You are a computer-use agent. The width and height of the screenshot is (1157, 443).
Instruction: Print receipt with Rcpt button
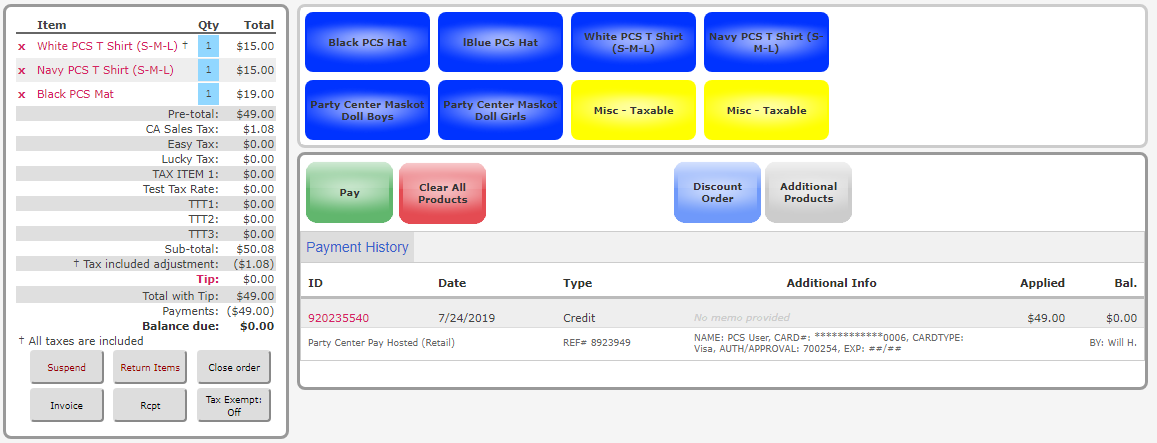[x=151, y=405]
